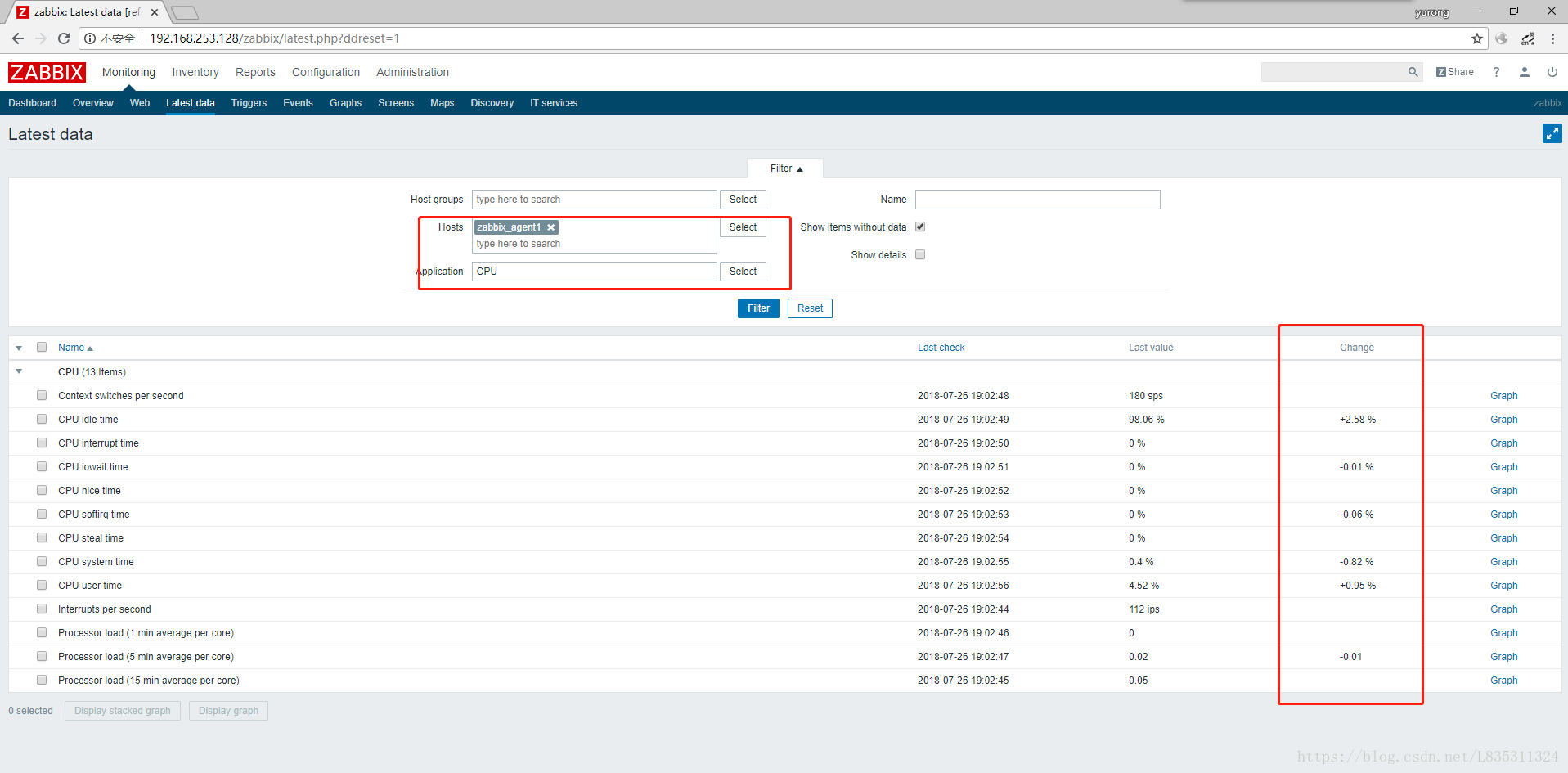Click the blue Filter button
The height and width of the screenshot is (773, 1568).
758,308
